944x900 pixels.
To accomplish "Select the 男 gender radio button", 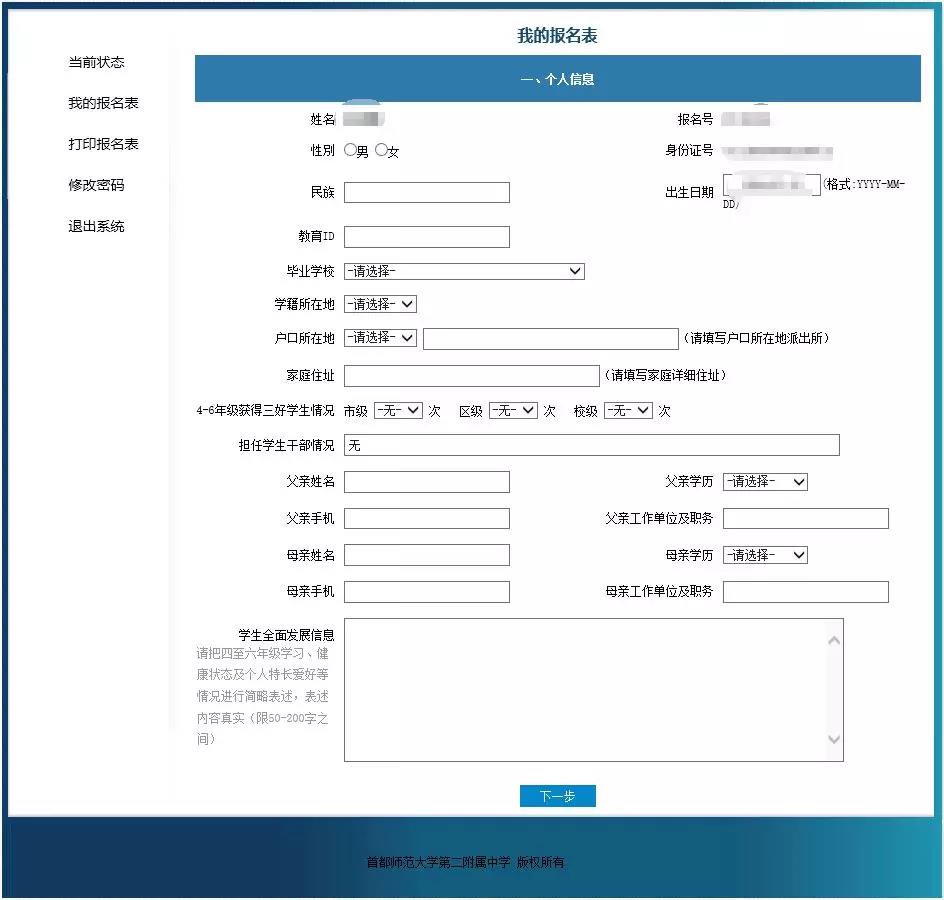I will (350, 149).
